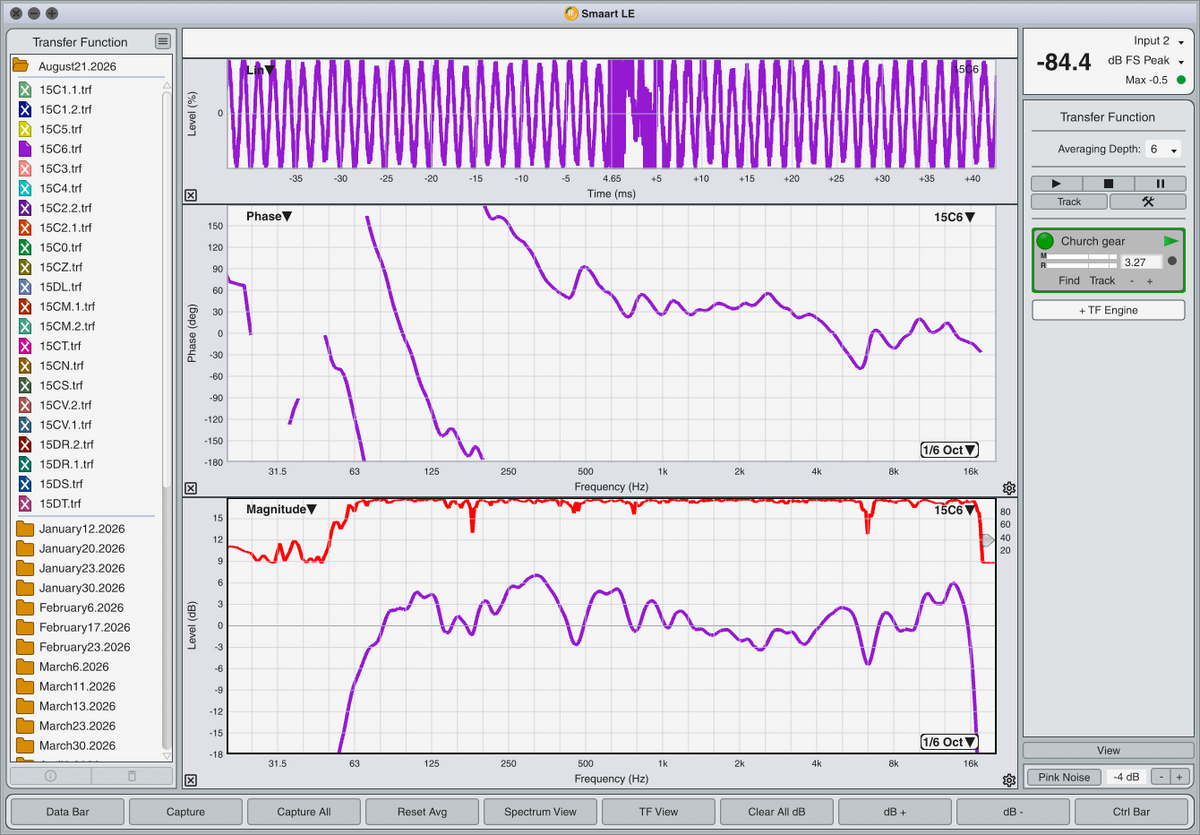Viewport: 1200px width, 835px height.
Task: Click the 15CT.trf magenta trace icon
Action: pos(26,345)
